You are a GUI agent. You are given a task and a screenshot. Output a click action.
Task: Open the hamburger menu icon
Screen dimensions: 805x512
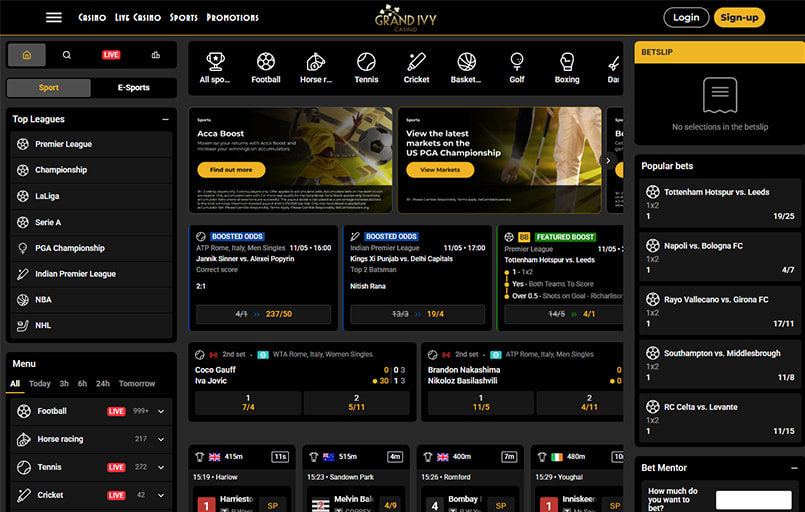53,17
